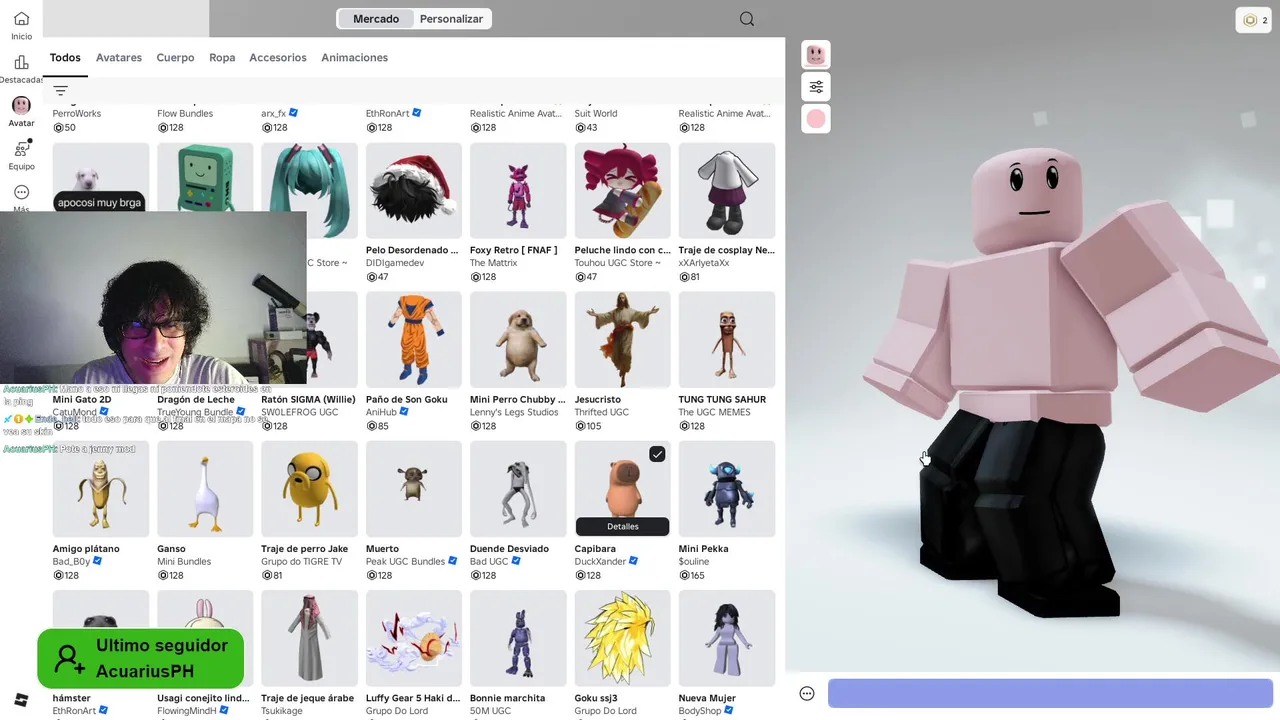
Task: Open the Foxy Retro FNAF item thumbnail
Action: [518, 191]
